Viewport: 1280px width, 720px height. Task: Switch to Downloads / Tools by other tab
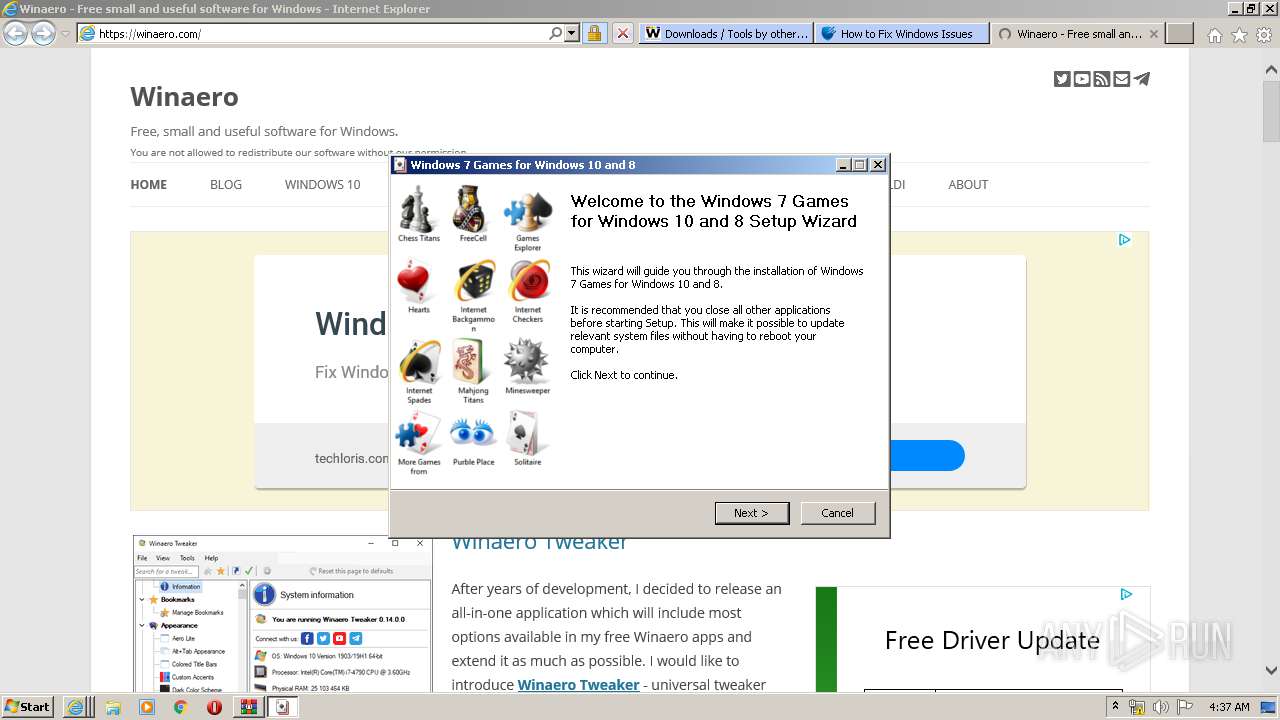pyautogui.click(x=726, y=33)
